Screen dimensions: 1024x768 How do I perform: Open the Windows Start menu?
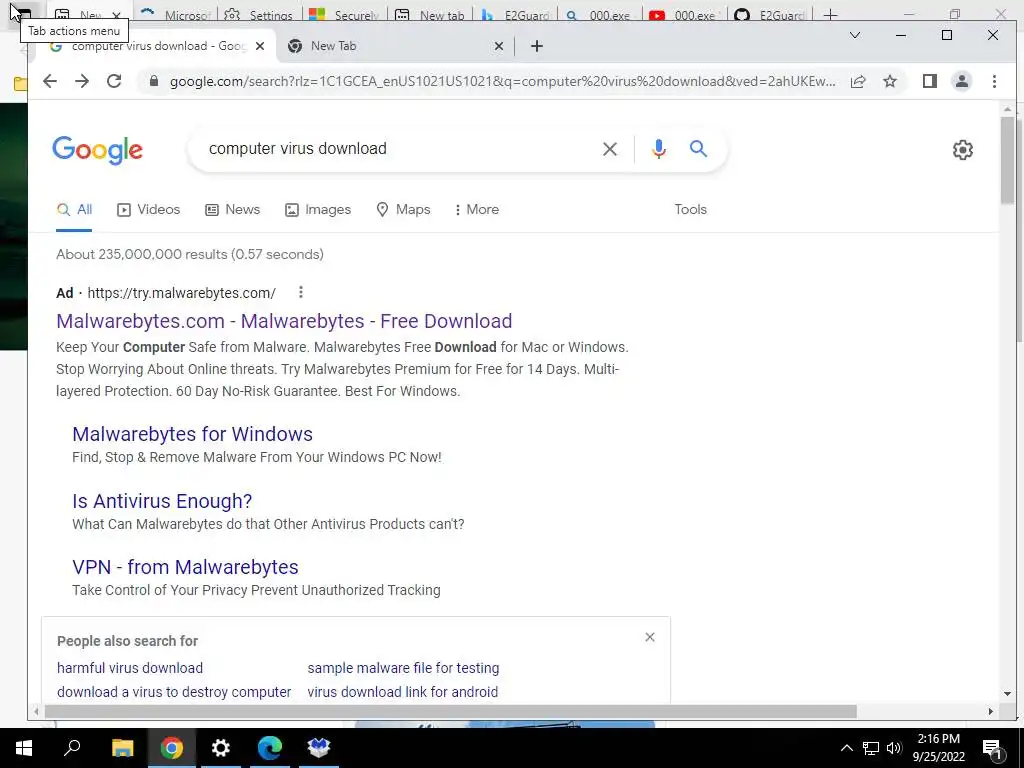click(23, 748)
